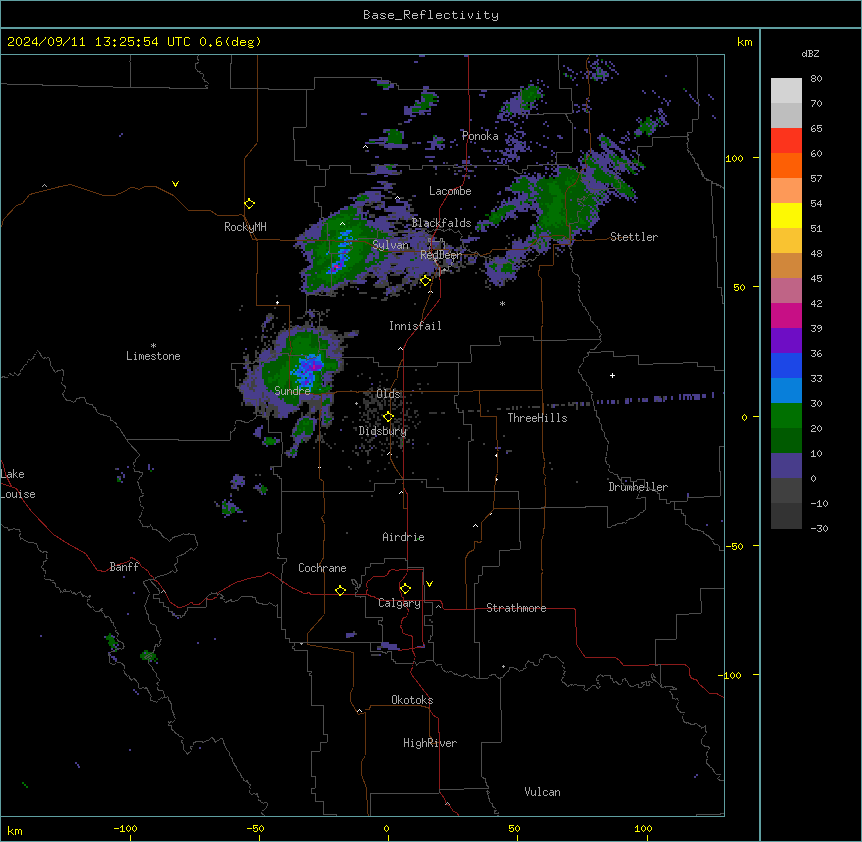Click the Limestone label on the map
862x842 pixels.
click(x=153, y=356)
